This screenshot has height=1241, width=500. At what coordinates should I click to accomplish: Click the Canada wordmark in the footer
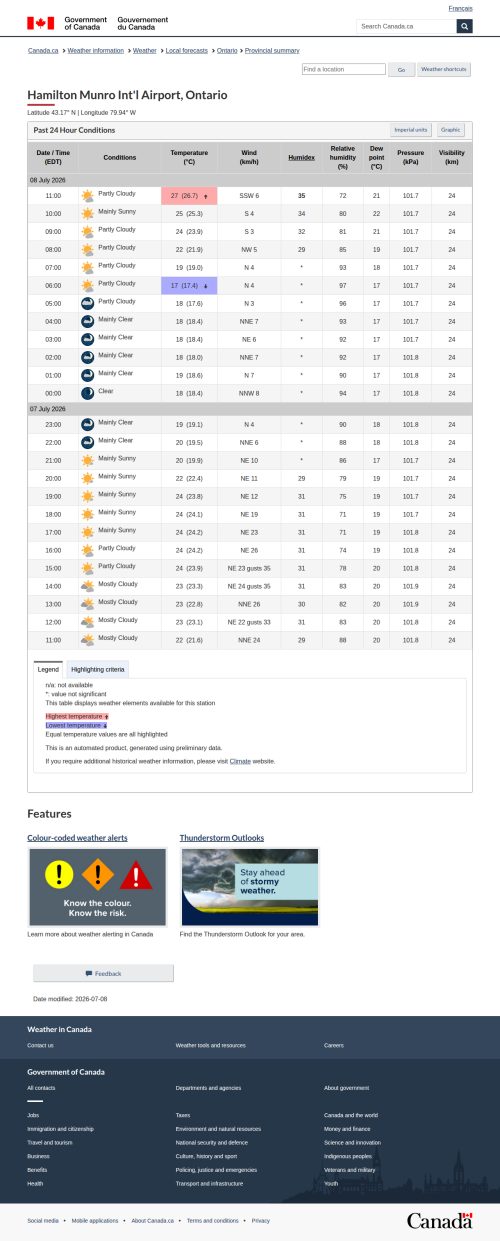tap(439, 1220)
